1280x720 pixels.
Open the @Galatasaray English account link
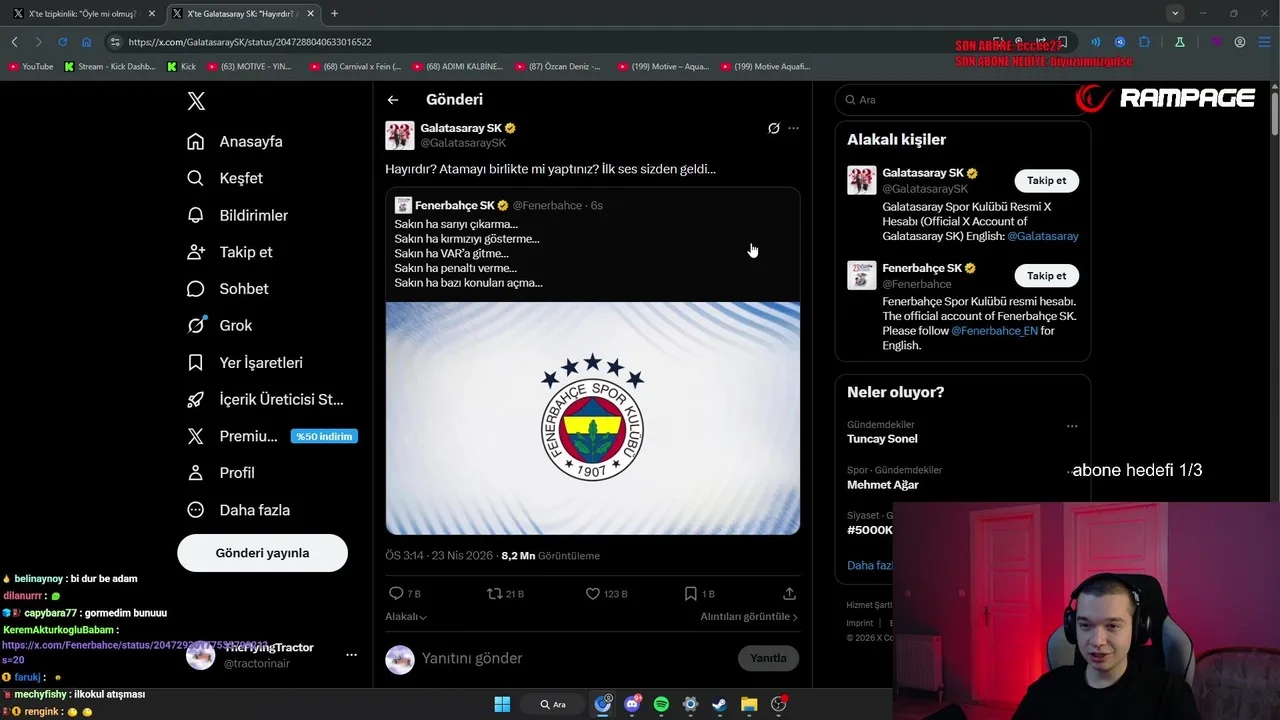(x=1043, y=236)
